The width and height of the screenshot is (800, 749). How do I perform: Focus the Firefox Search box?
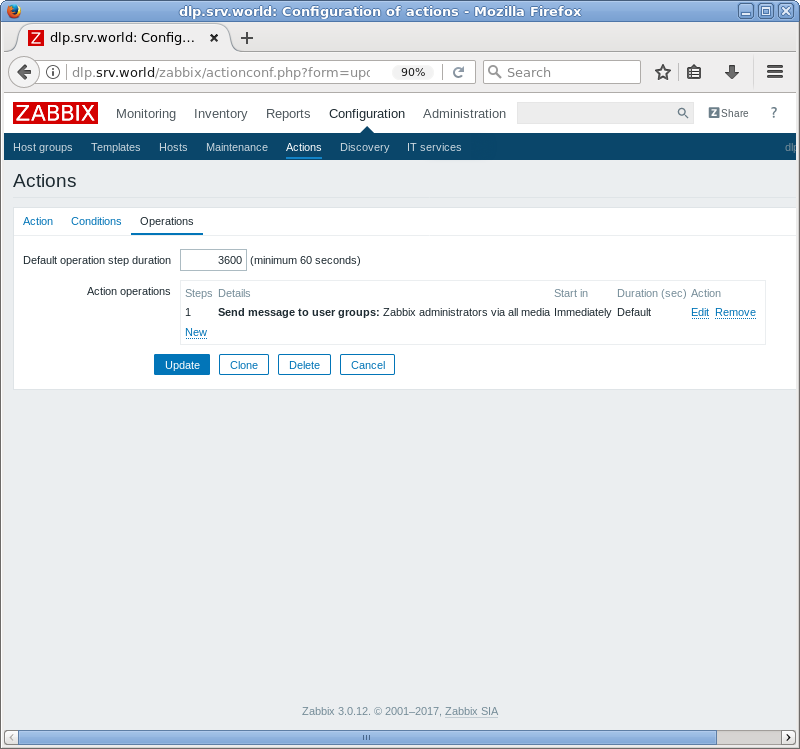coord(562,72)
